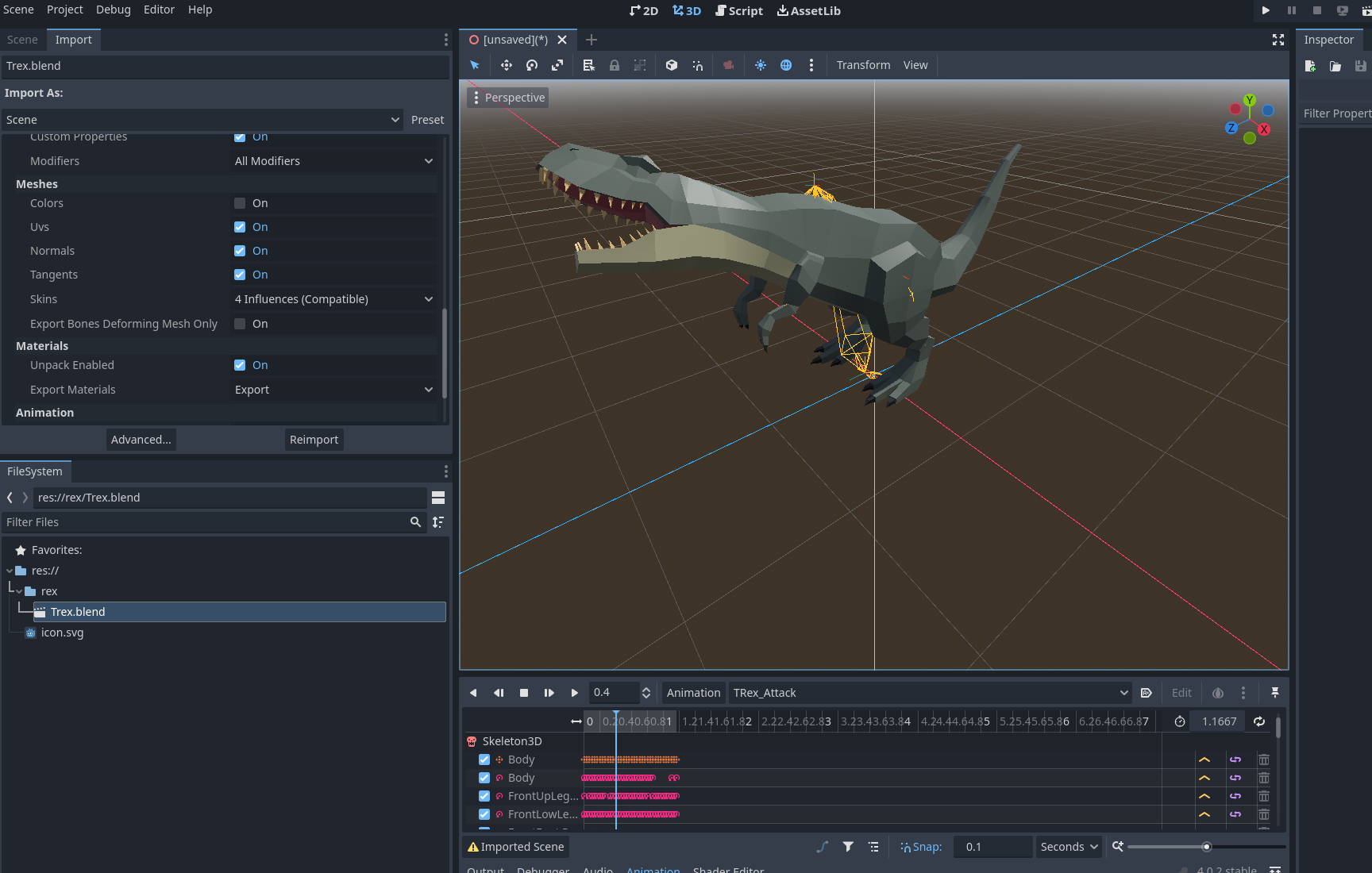Select the Scale mode tool
The image size is (1372, 873).
(x=557, y=65)
